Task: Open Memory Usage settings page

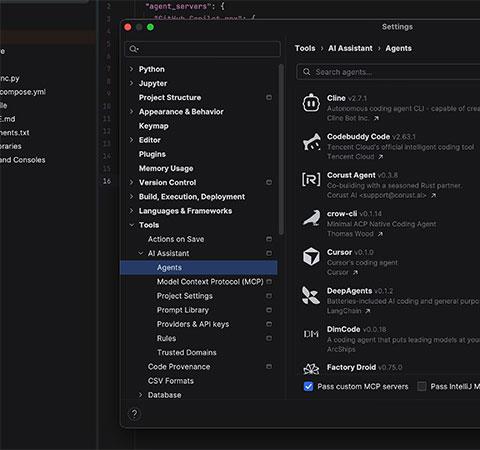Action: (166, 168)
